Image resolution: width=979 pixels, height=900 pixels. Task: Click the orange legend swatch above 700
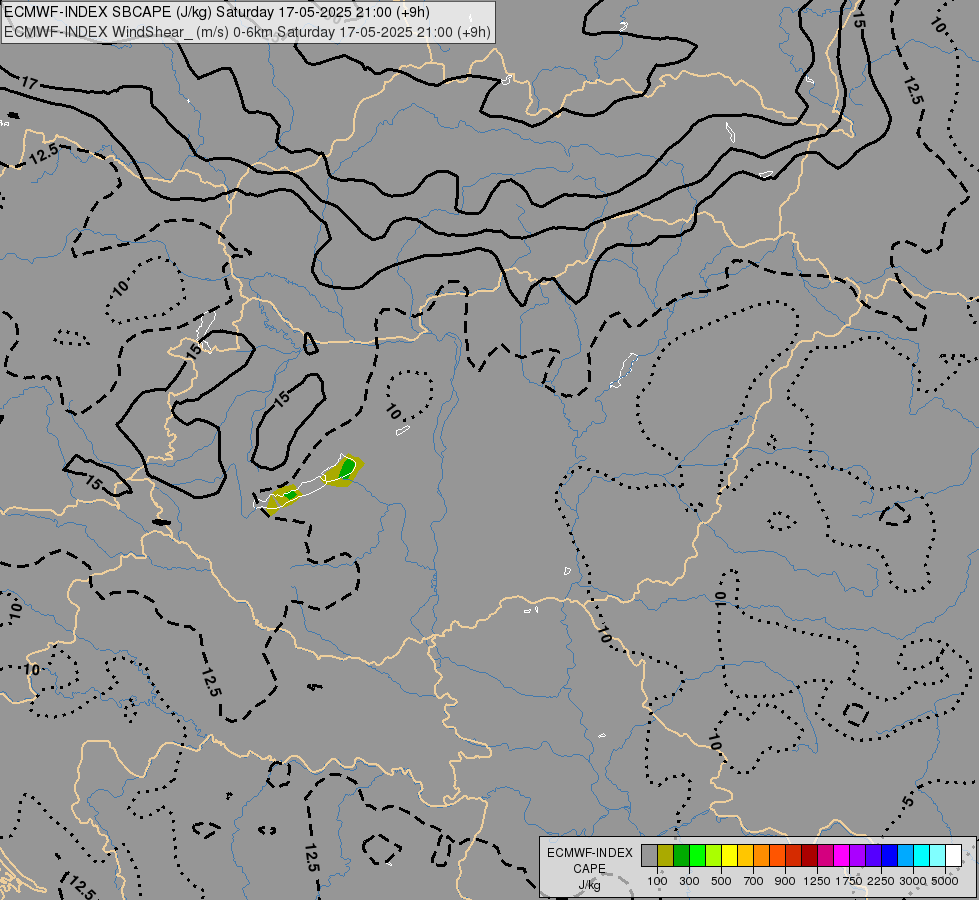762,855
